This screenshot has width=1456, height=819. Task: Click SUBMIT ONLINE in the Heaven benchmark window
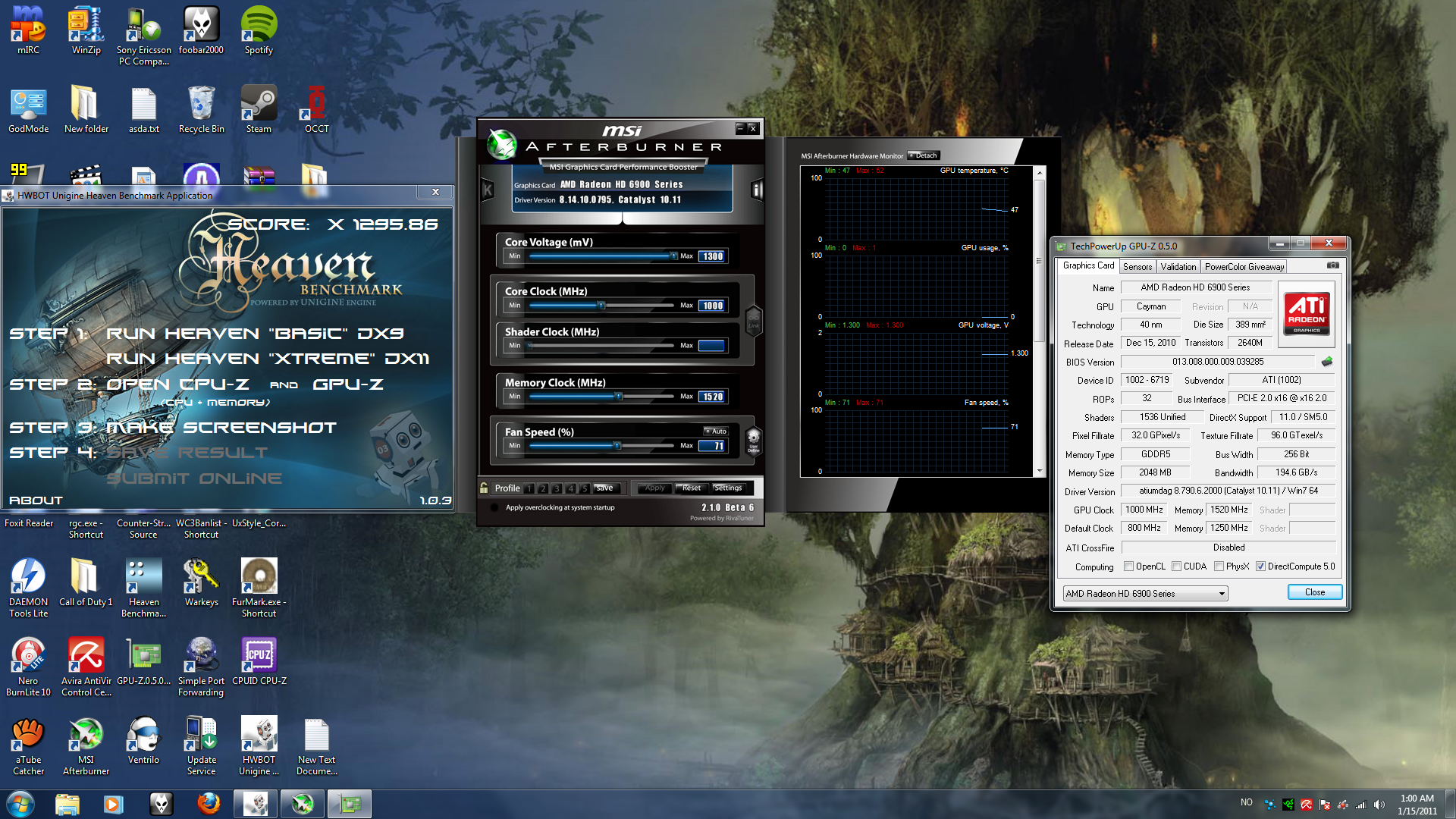(x=194, y=479)
